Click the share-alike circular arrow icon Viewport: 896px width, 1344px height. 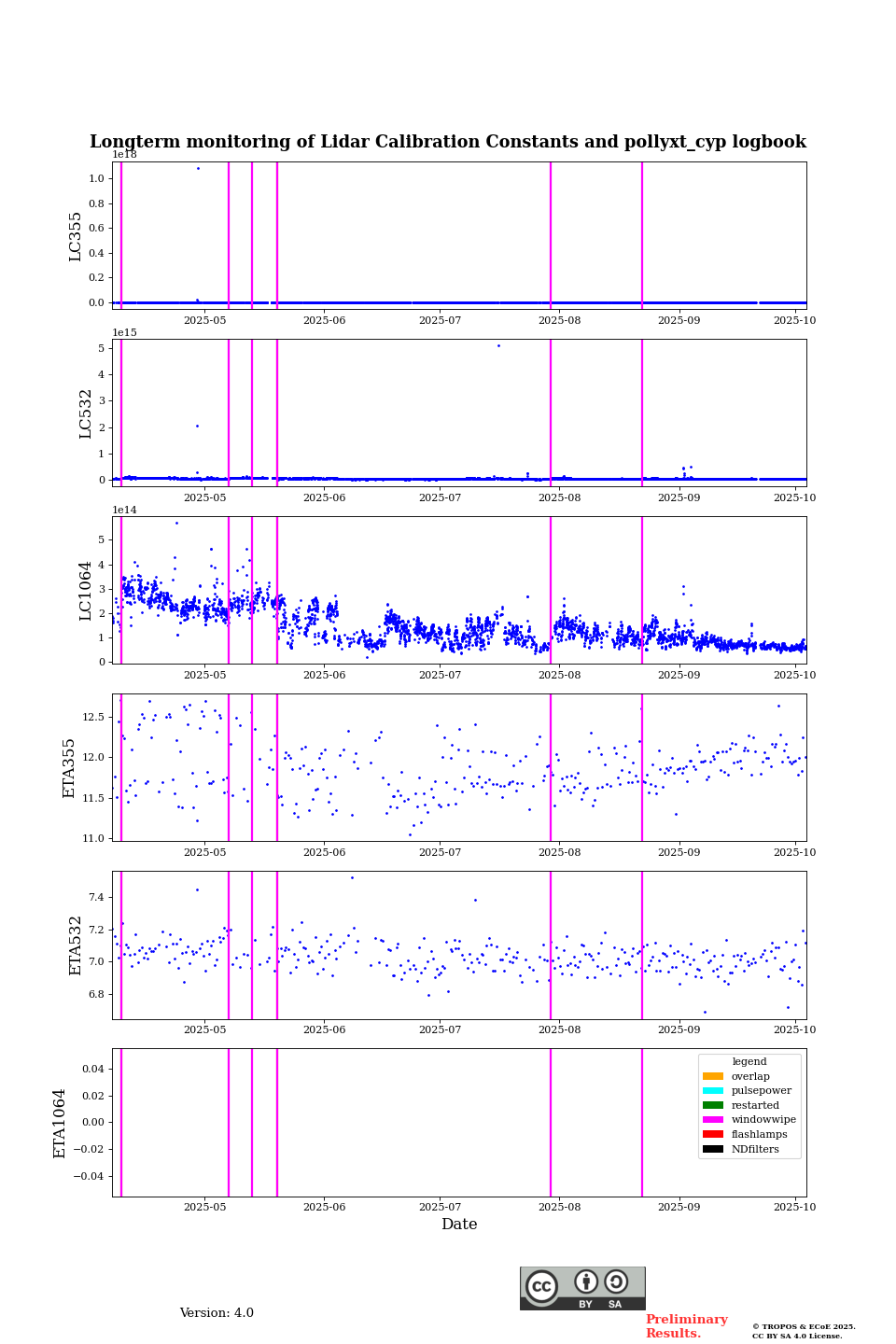616,1281
